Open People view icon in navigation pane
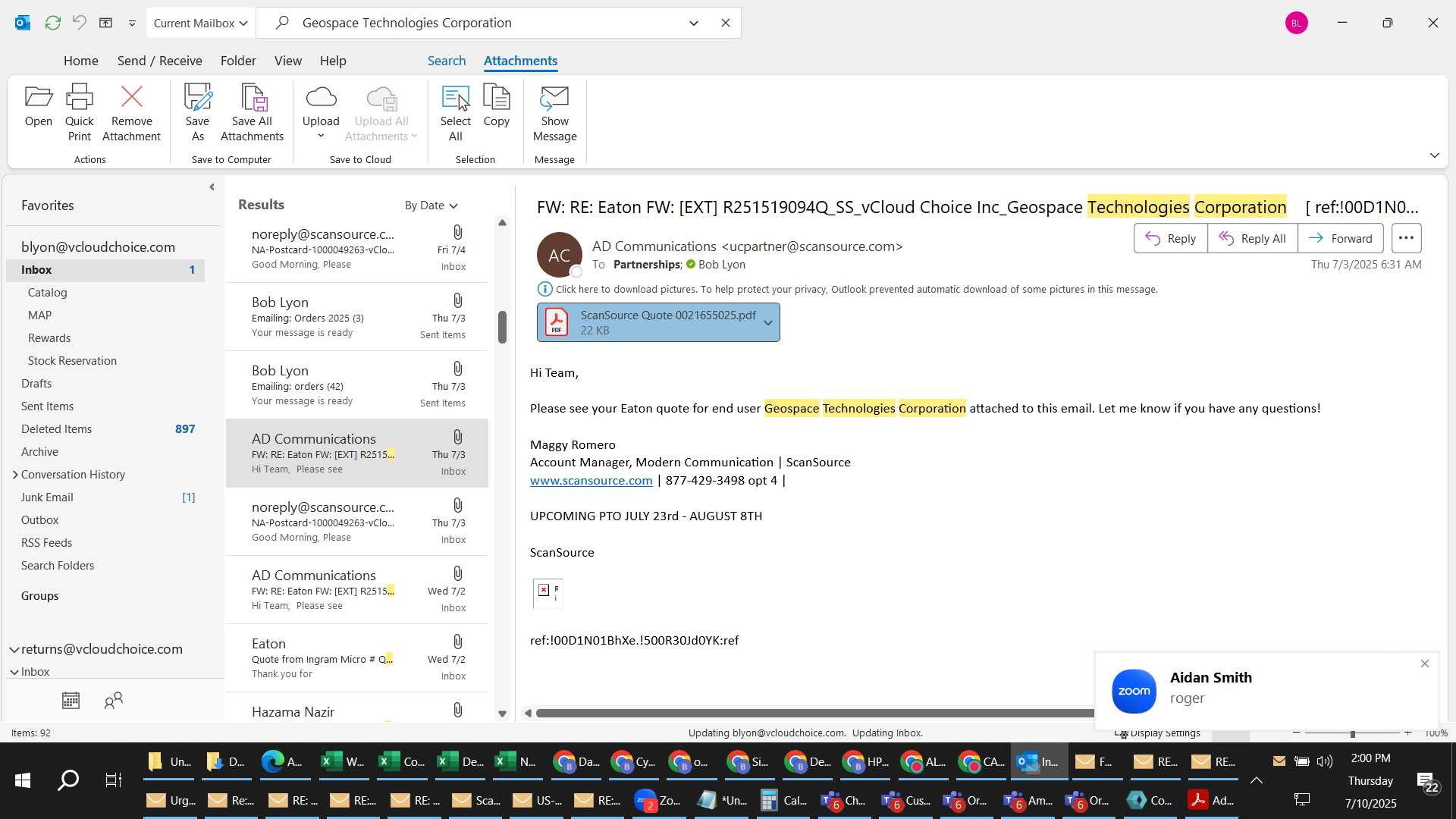The width and height of the screenshot is (1456, 819). 113,700
